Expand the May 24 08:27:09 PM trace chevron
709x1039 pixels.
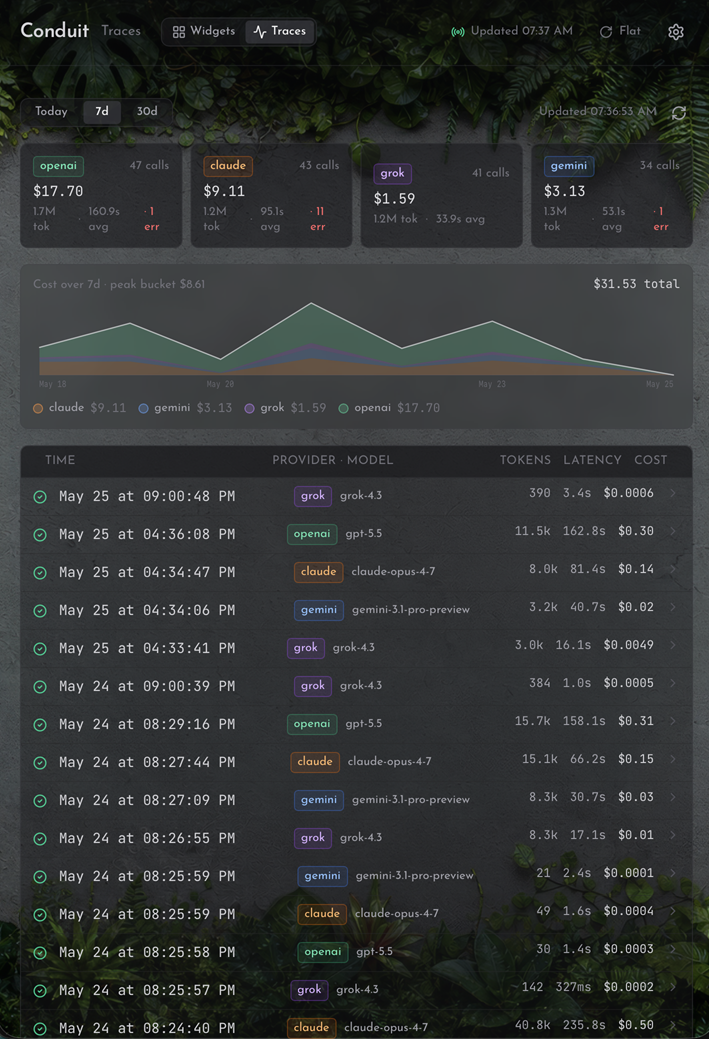pyautogui.click(x=673, y=796)
